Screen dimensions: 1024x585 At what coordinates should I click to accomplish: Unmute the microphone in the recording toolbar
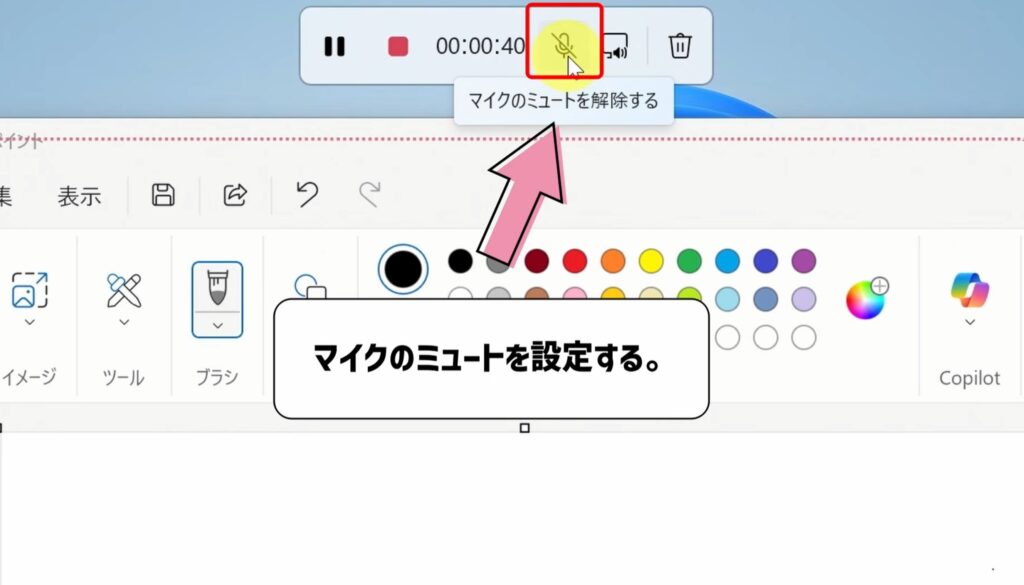566,46
